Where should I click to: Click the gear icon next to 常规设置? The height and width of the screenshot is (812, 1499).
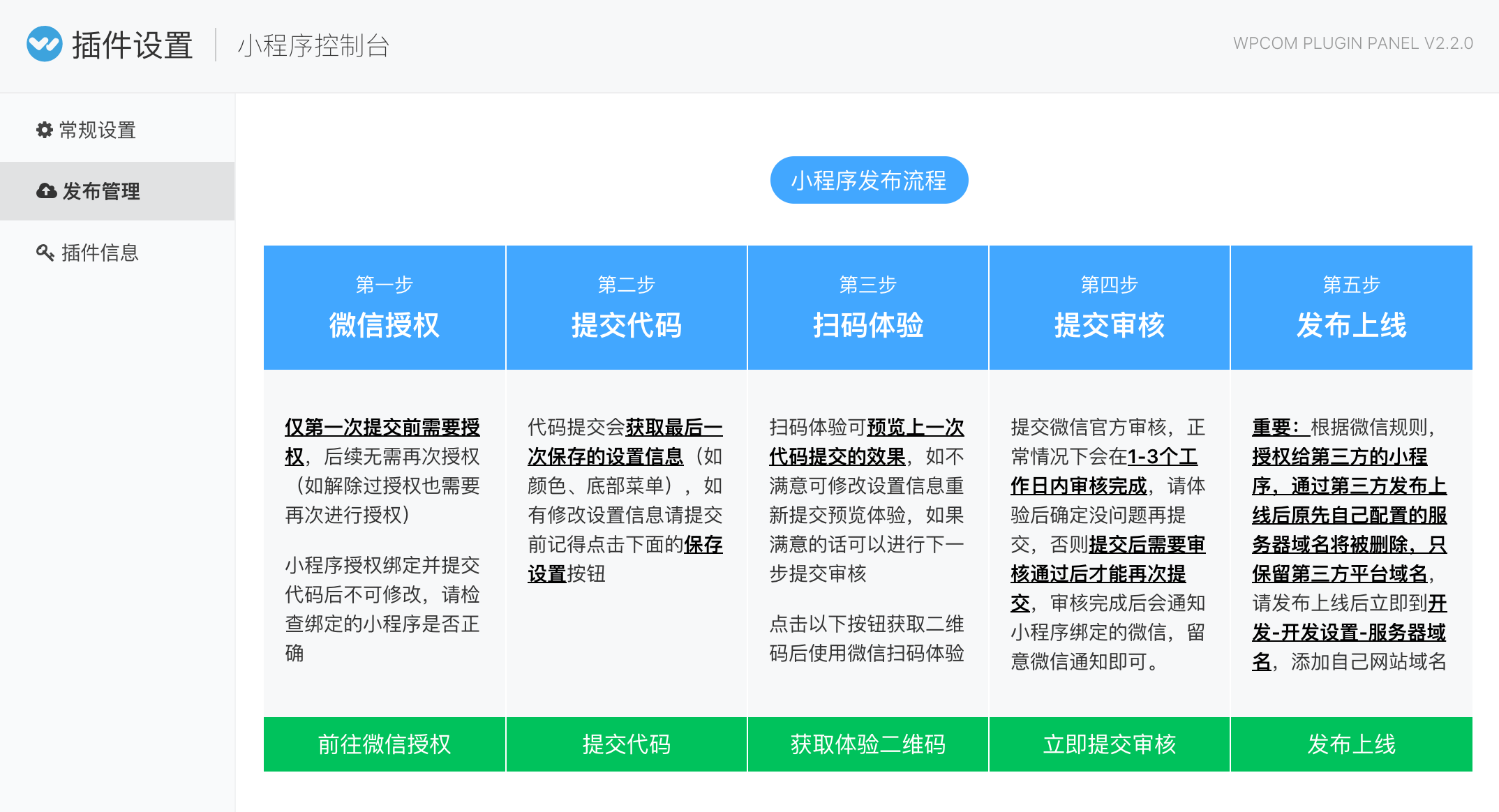pyautogui.click(x=45, y=130)
